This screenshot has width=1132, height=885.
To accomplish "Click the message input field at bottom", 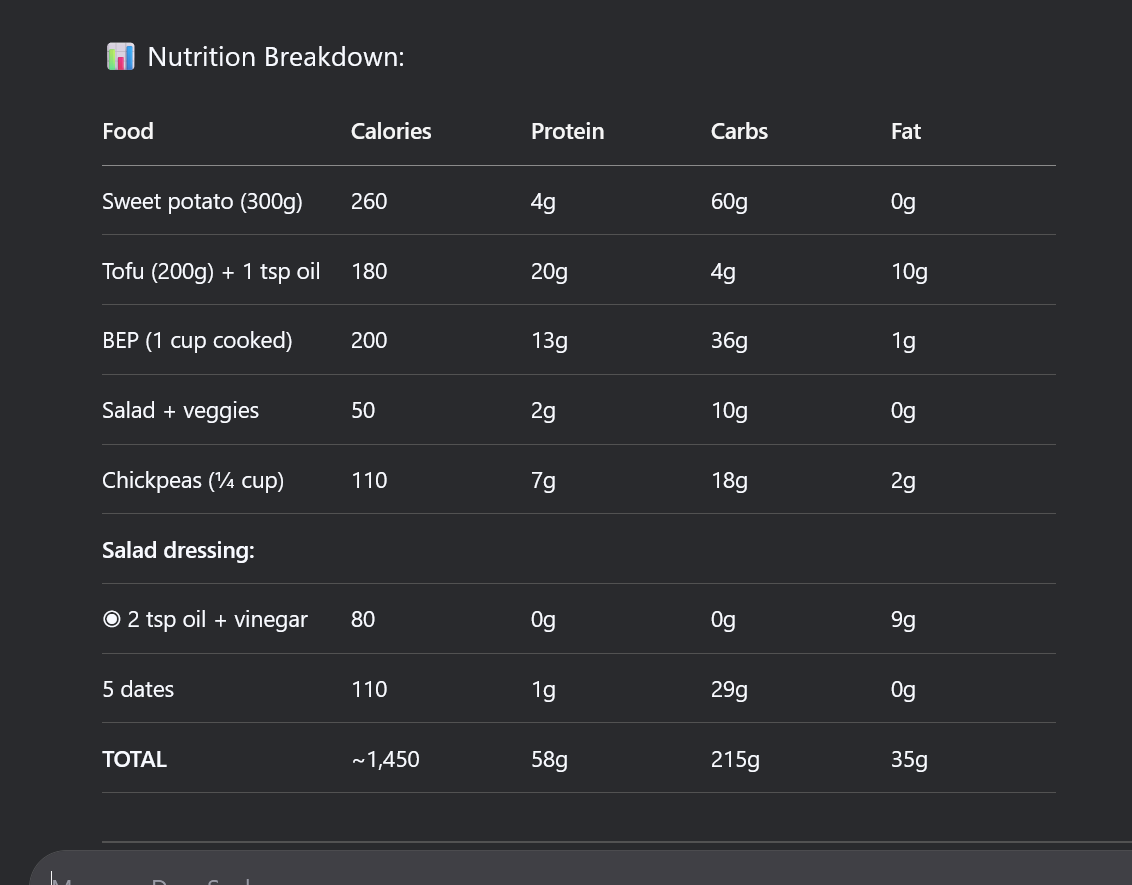I will click(580, 872).
